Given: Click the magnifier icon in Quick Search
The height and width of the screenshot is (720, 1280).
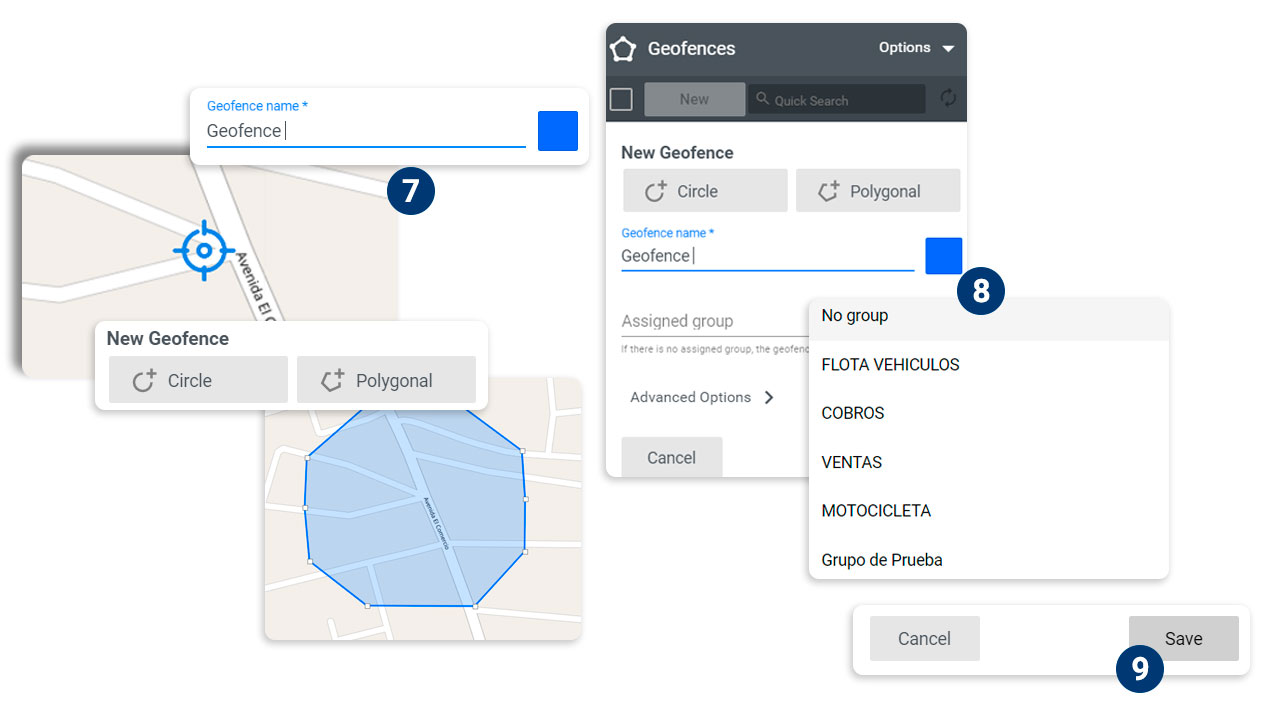Looking at the screenshot, I should (x=762, y=99).
